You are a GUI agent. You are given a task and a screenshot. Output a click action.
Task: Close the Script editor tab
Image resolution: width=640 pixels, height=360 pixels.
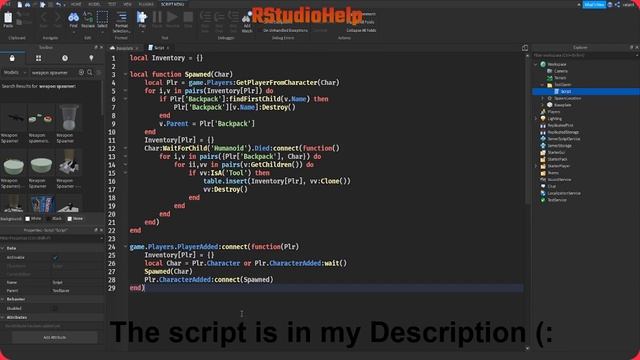click(x=168, y=48)
